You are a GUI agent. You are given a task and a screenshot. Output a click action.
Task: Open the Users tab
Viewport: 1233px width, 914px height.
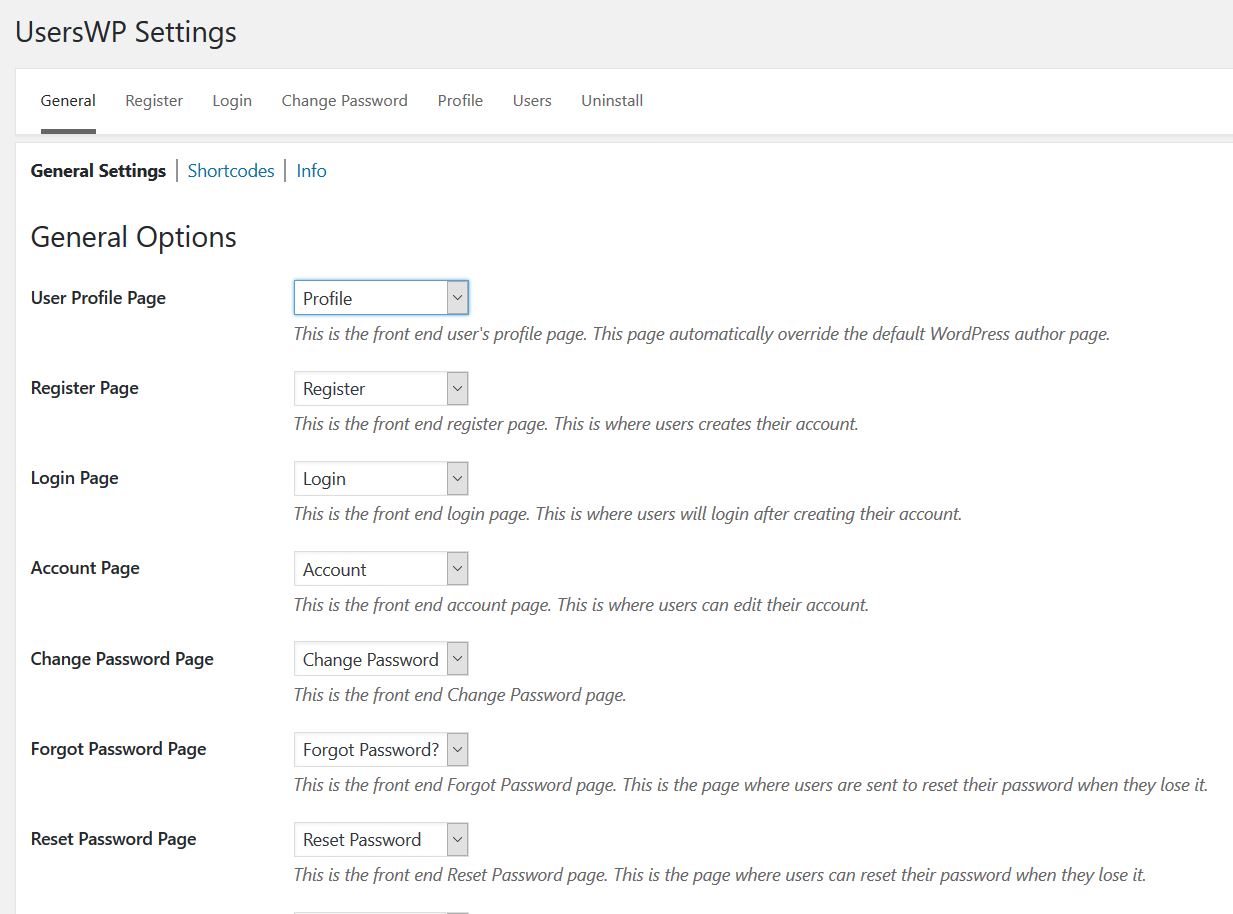click(532, 101)
